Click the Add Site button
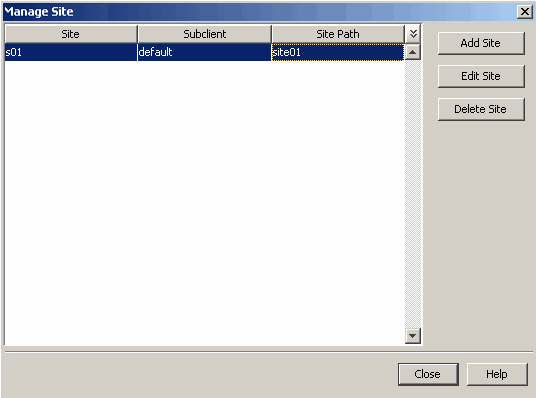Viewport: 536px width, 398px height. 481,43
